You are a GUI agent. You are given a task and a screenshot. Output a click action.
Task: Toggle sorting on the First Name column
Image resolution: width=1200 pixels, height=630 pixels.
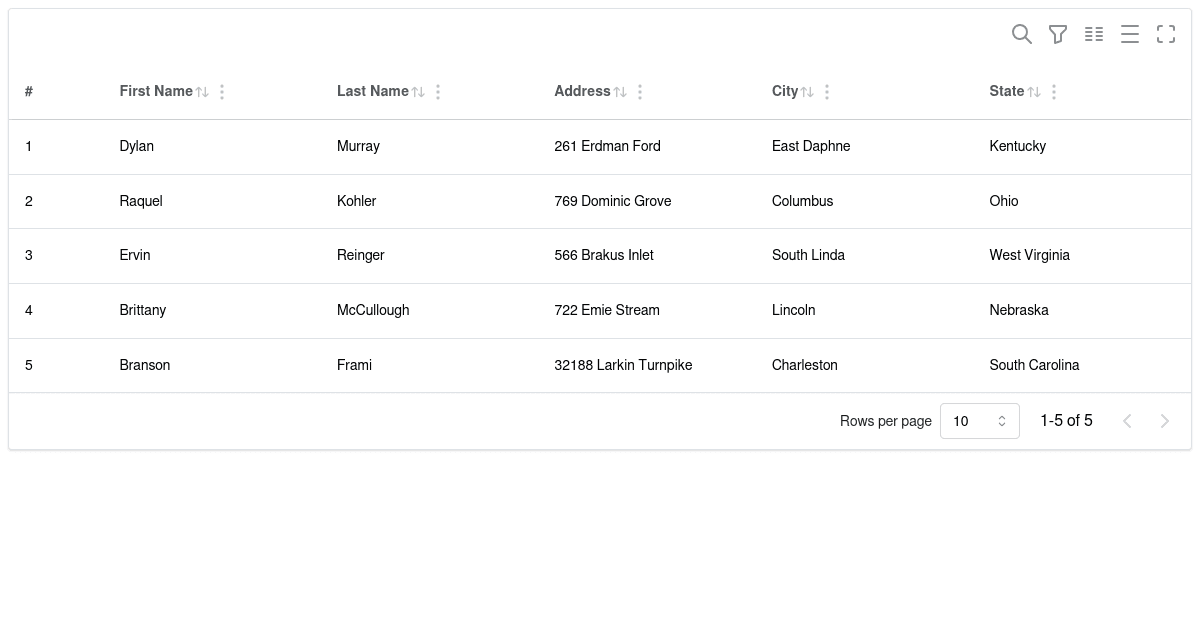coord(203,91)
